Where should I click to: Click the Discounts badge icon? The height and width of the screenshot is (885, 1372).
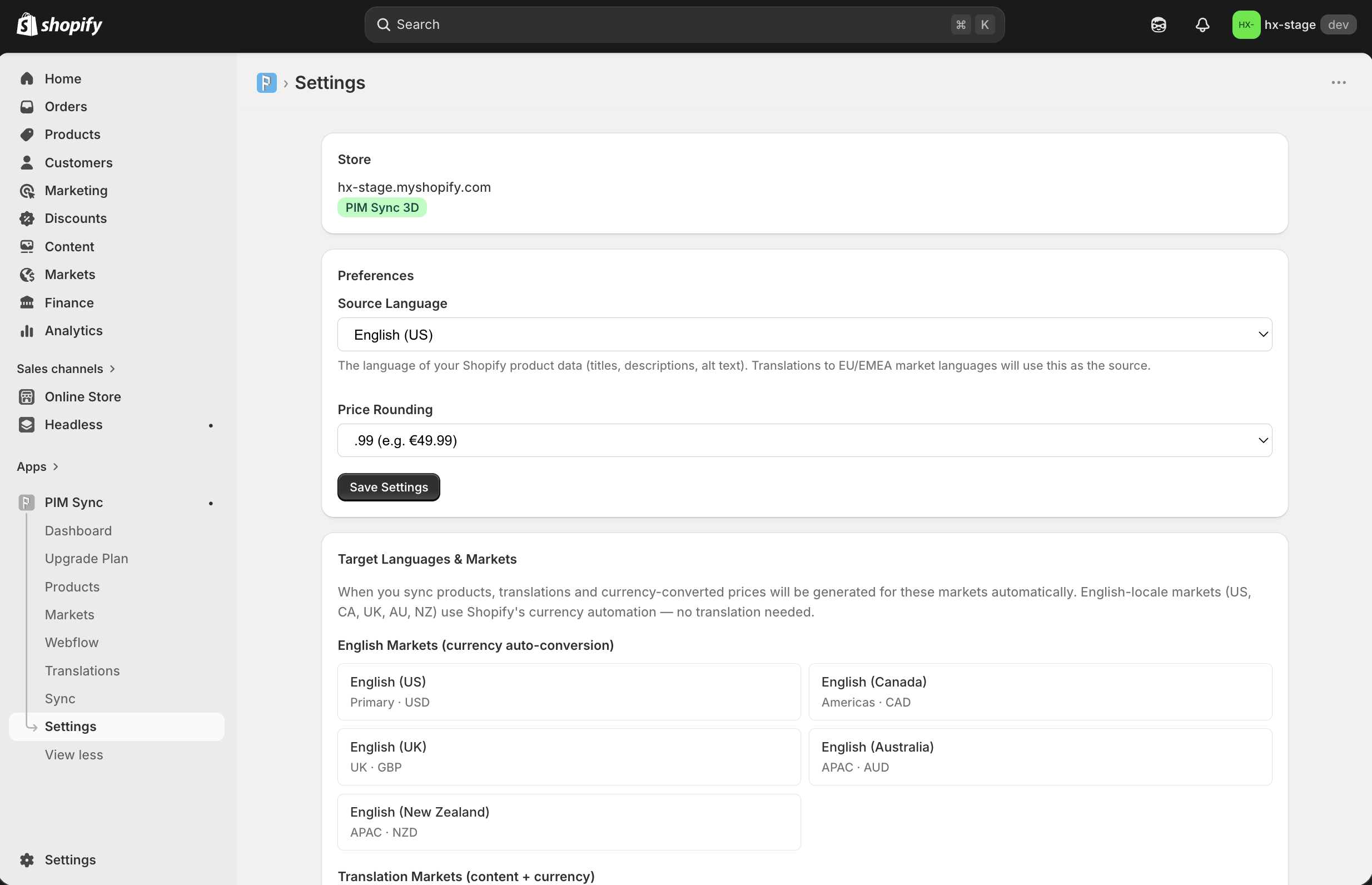pyautogui.click(x=27, y=218)
